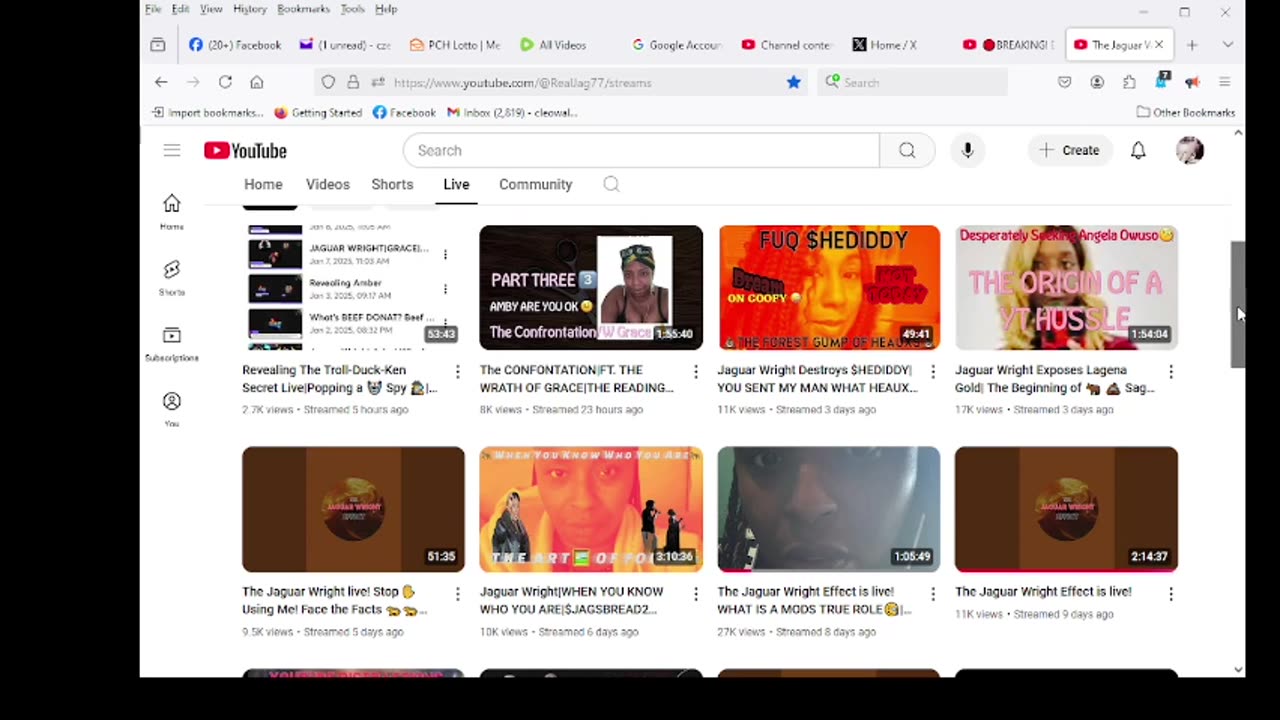
Task: Close The Jaguar Wright browser tab
Action: [1159, 45]
